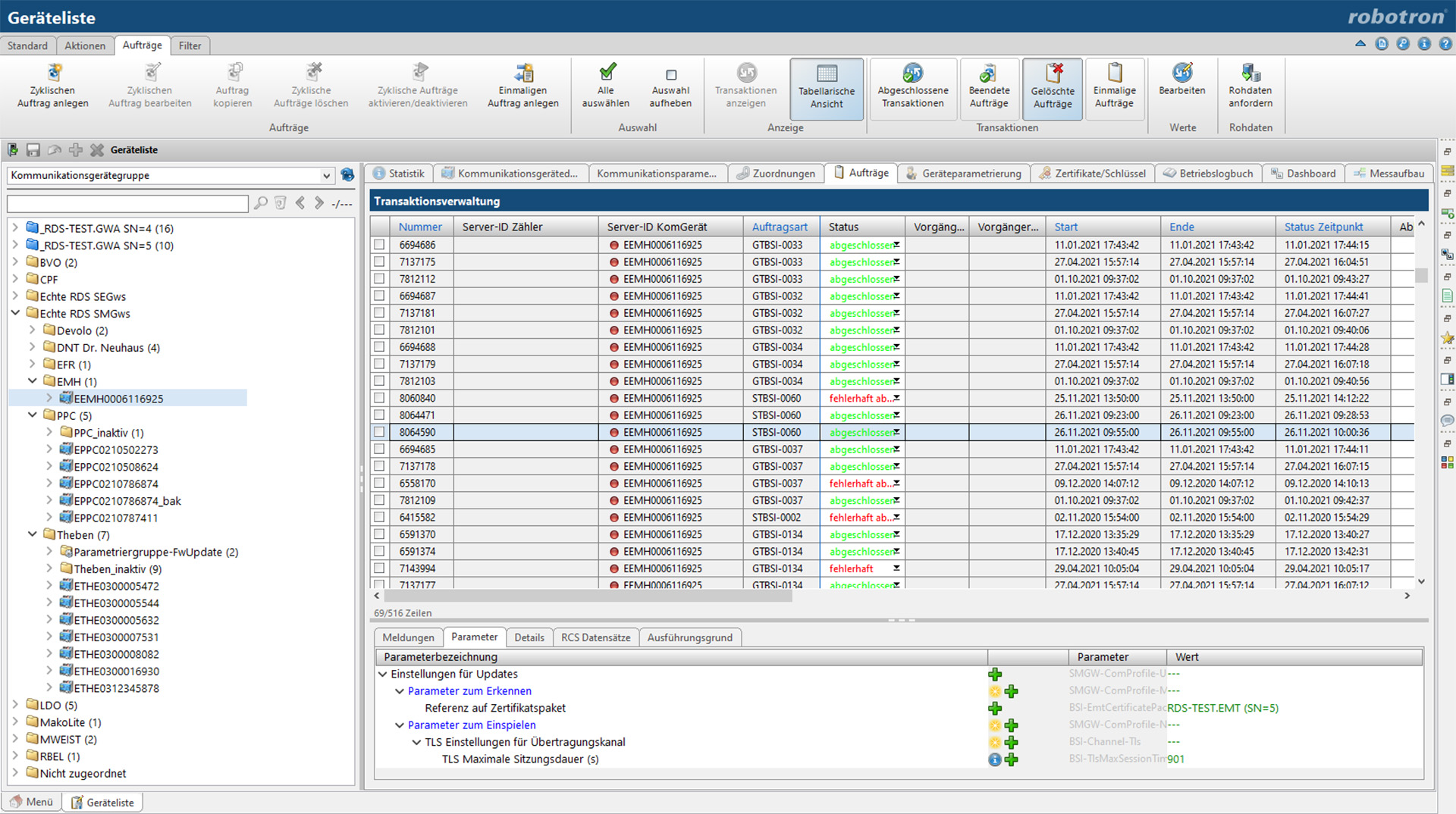1456x814 pixels.
Task: Click the Bearbeiten Werte icon
Action: click(x=1181, y=73)
